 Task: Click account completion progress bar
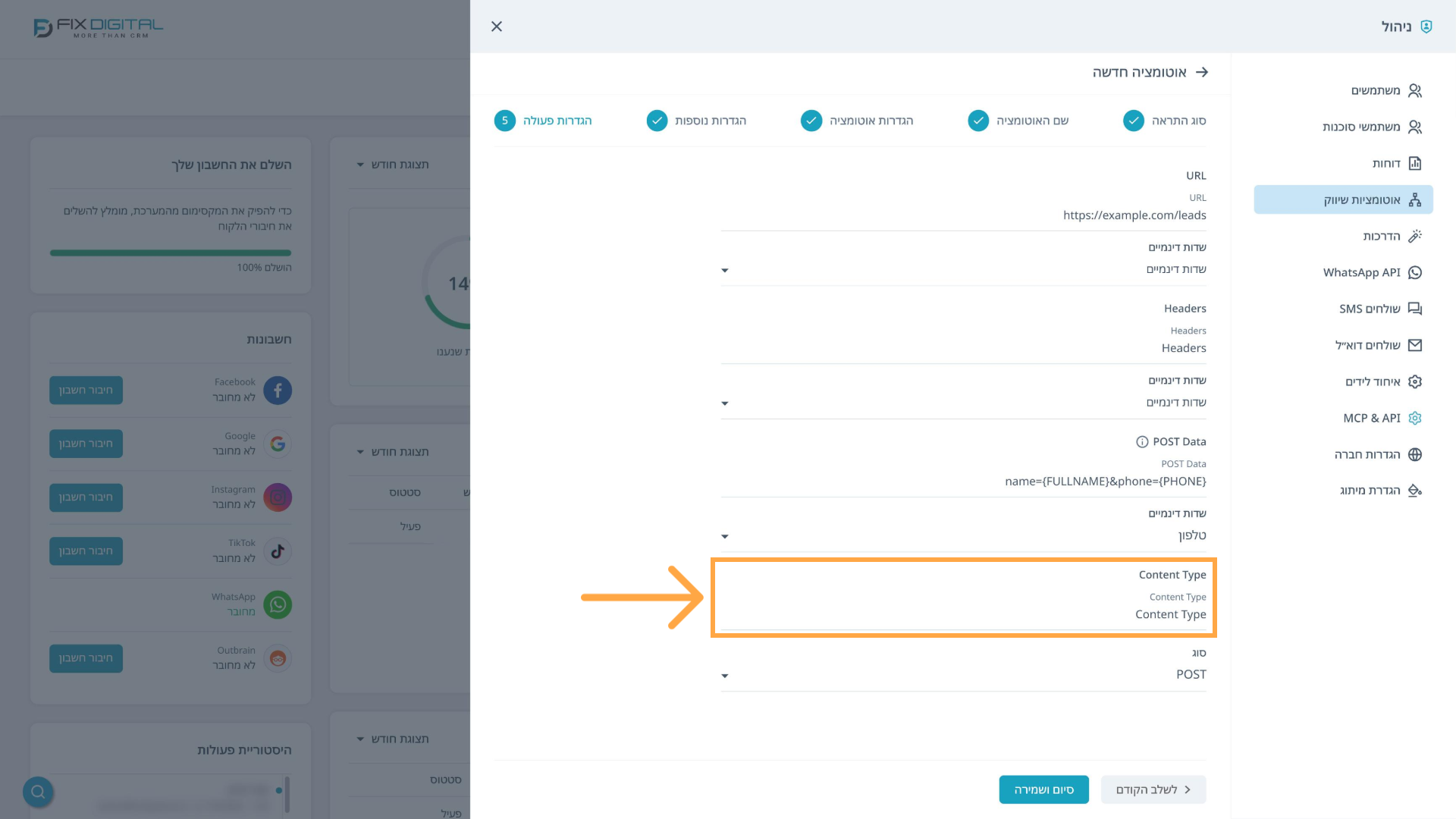click(171, 253)
